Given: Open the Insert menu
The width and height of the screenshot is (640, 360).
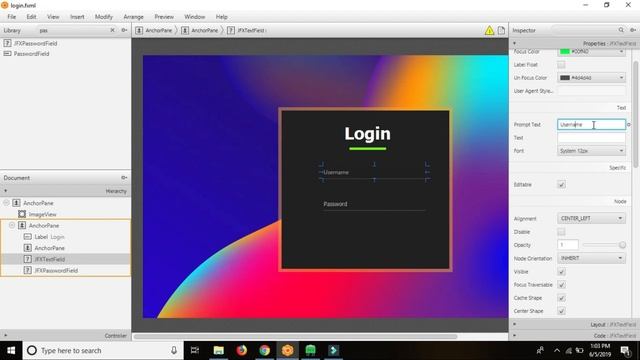Looking at the screenshot, I should 77,17.
